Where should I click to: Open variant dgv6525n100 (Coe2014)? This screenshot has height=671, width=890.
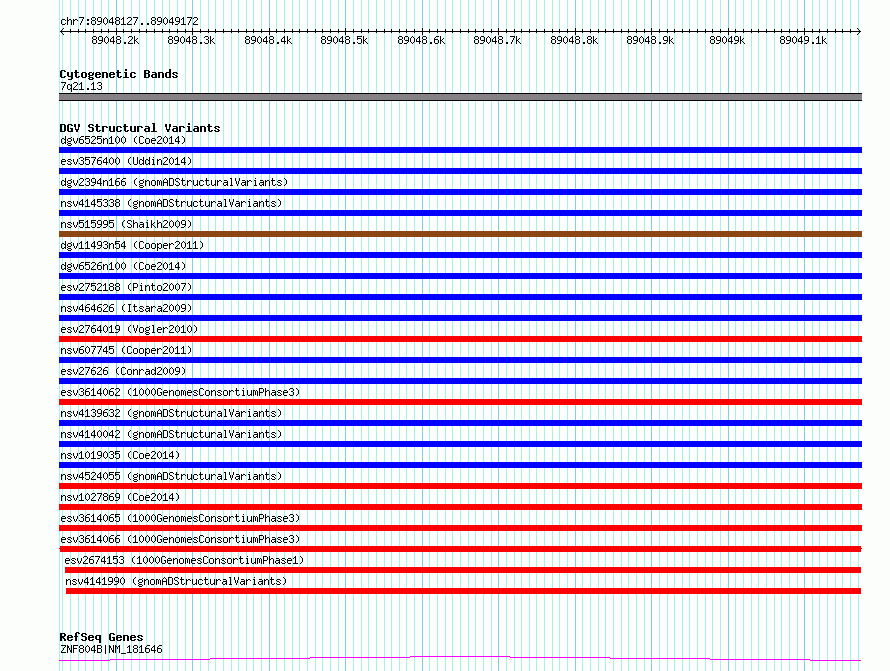point(123,140)
